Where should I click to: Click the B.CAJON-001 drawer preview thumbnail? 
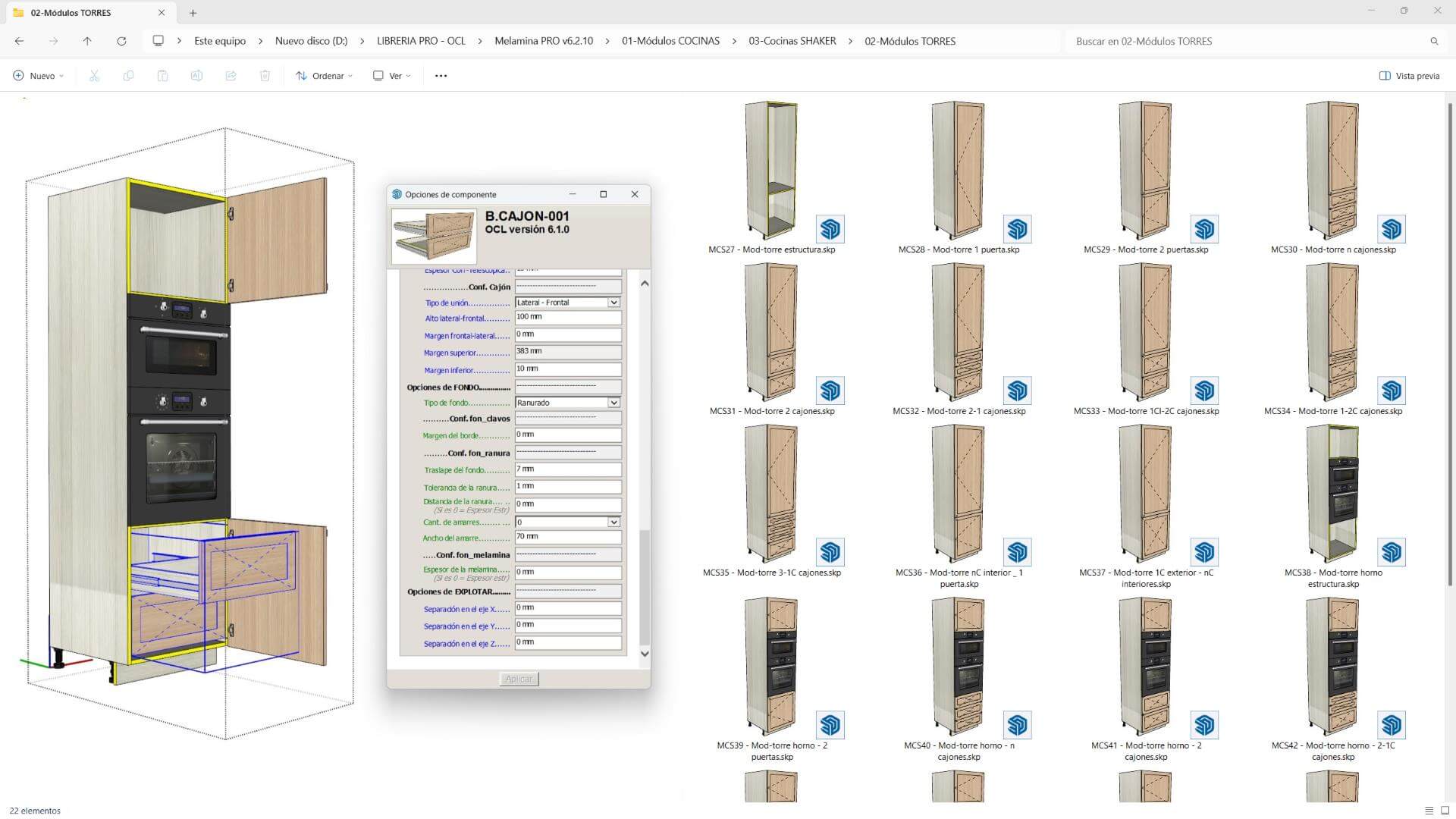coord(434,236)
